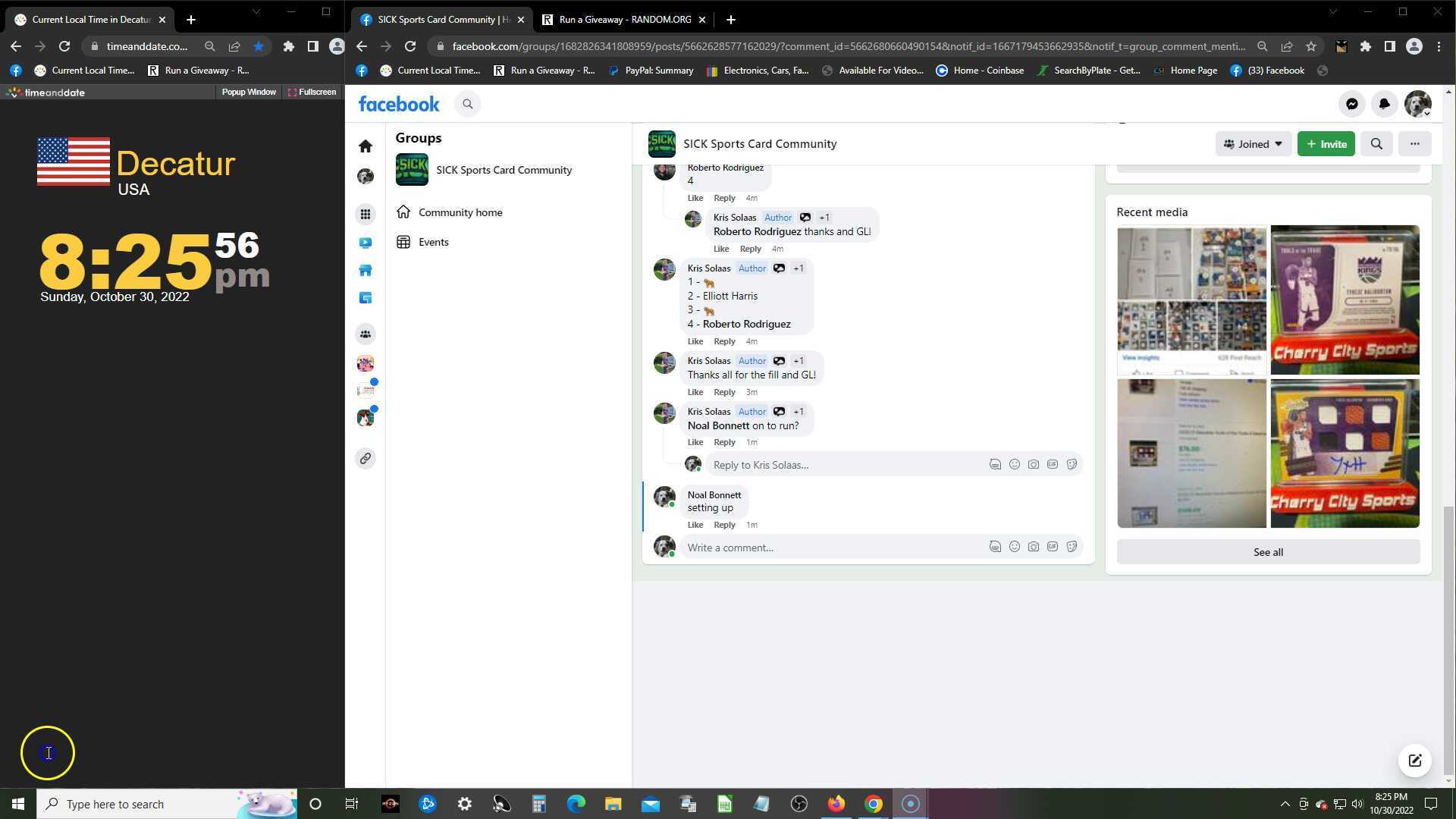Open Community home in Groups menu
This screenshot has height=819, width=1456.
[x=460, y=212]
